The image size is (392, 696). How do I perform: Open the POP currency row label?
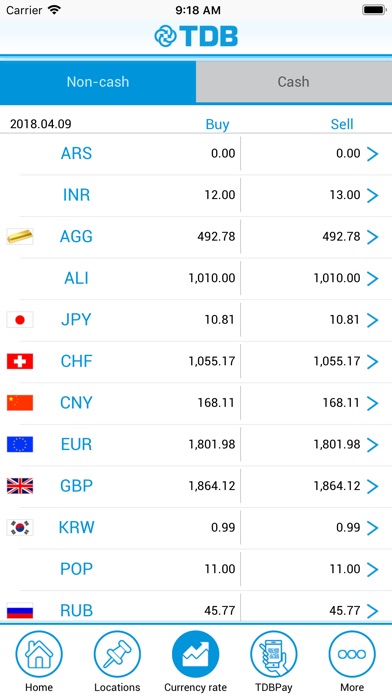(x=76, y=569)
